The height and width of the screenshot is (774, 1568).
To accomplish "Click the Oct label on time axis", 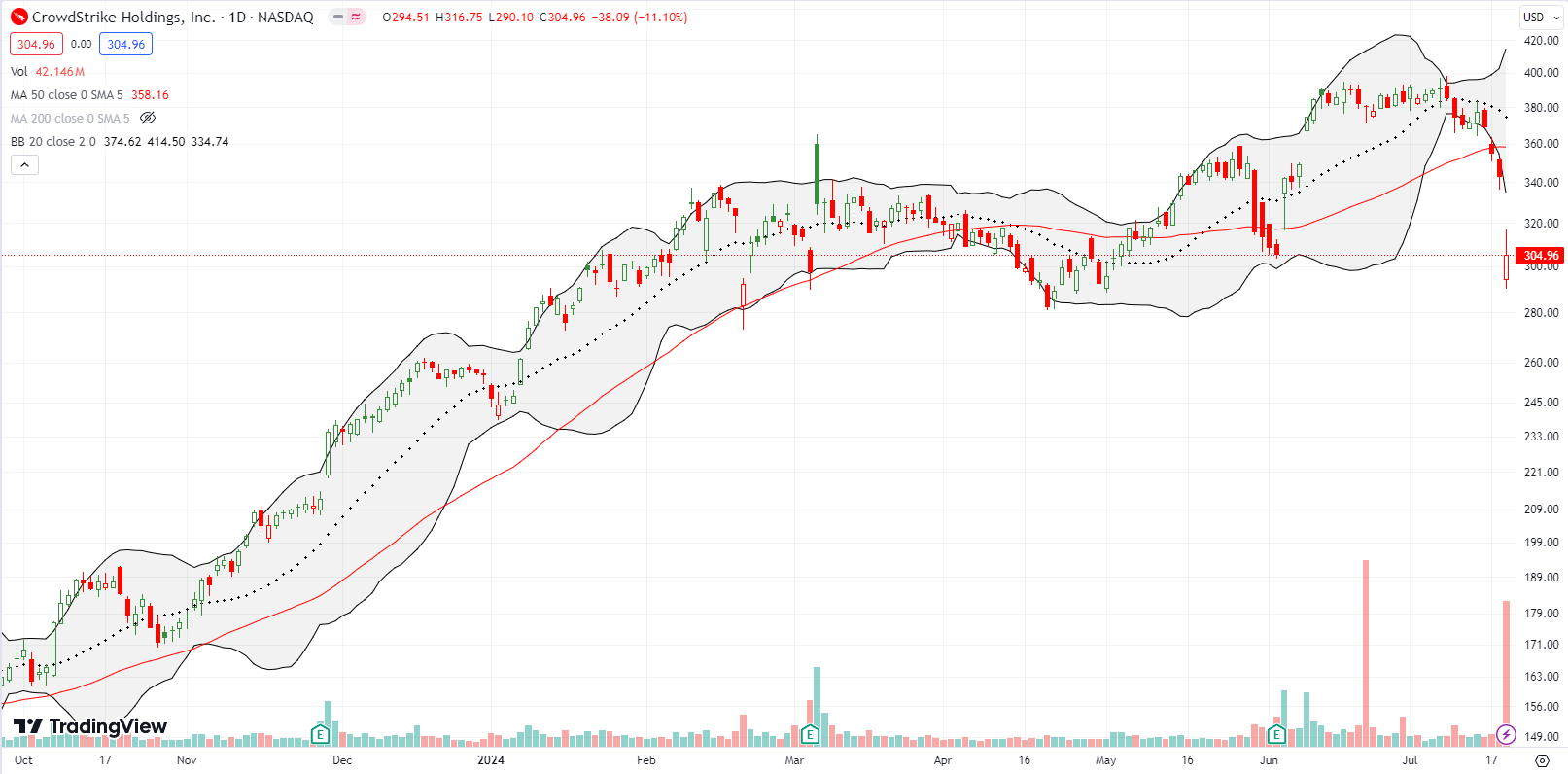I will pos(23,760).
